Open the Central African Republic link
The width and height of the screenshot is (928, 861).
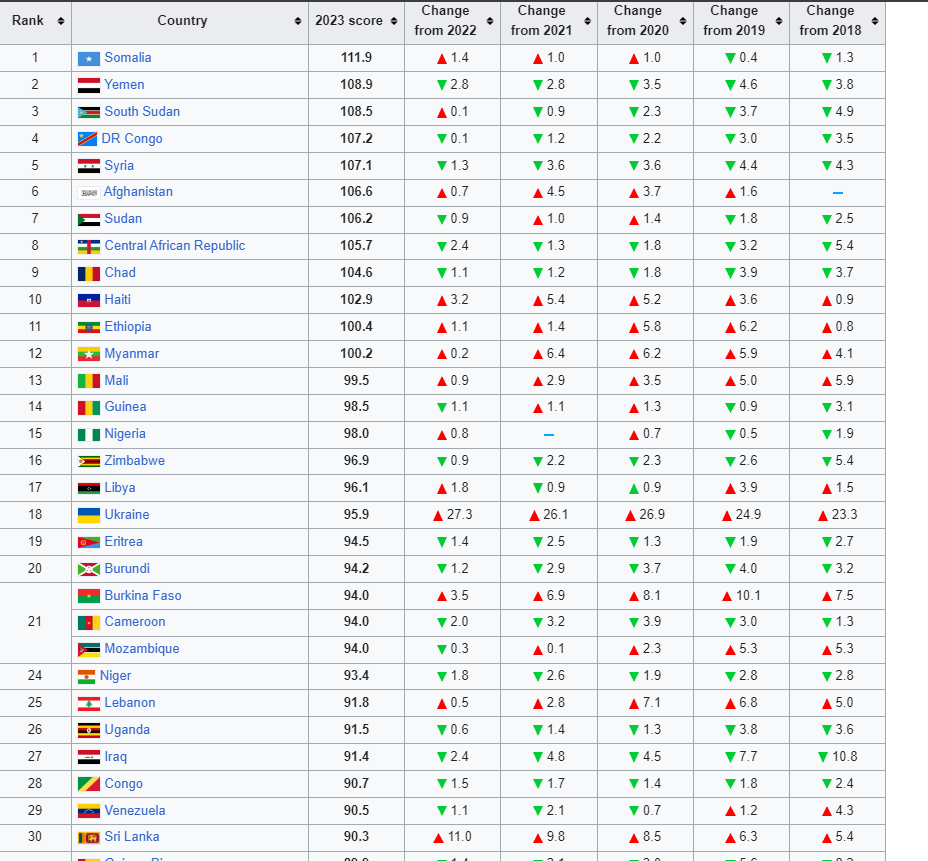coord(175,246)
